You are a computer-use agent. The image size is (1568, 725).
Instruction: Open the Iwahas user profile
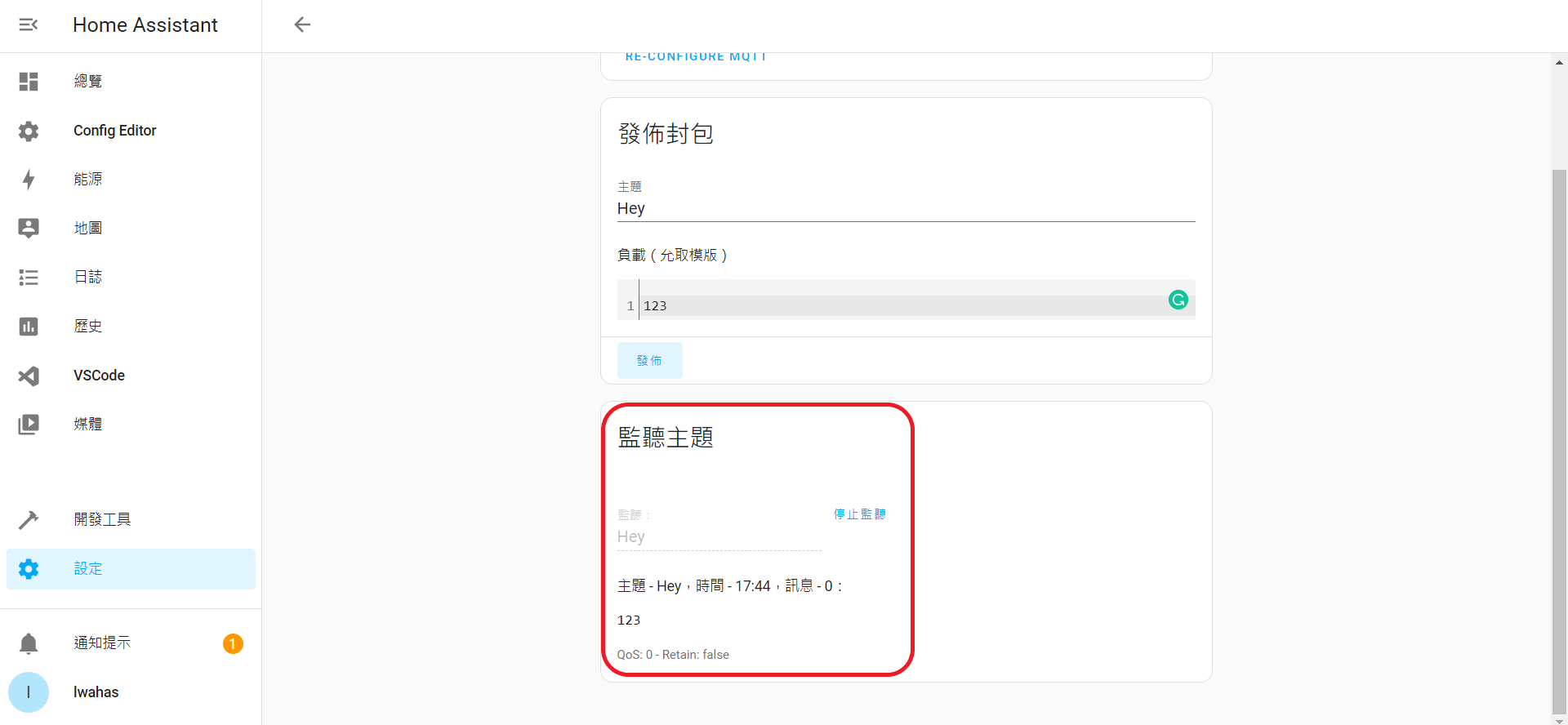click(96, 692)
